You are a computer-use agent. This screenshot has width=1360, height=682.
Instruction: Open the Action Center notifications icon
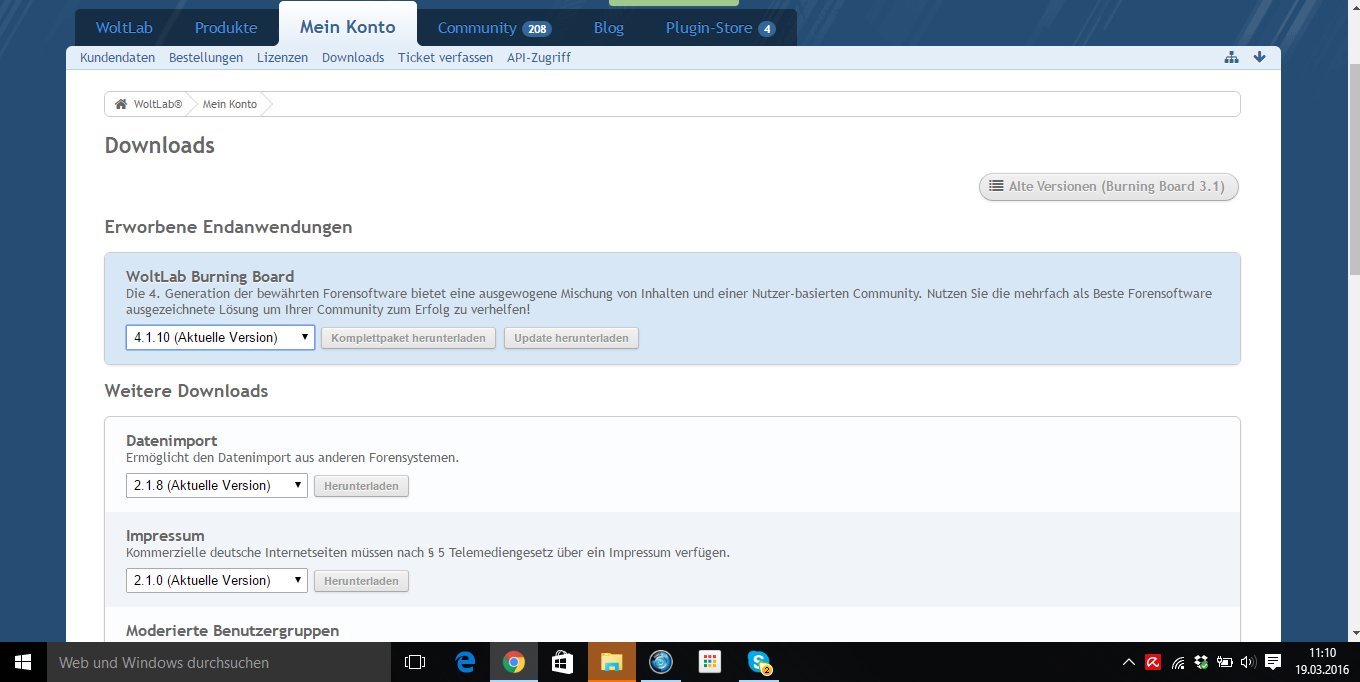[1273, 662]
